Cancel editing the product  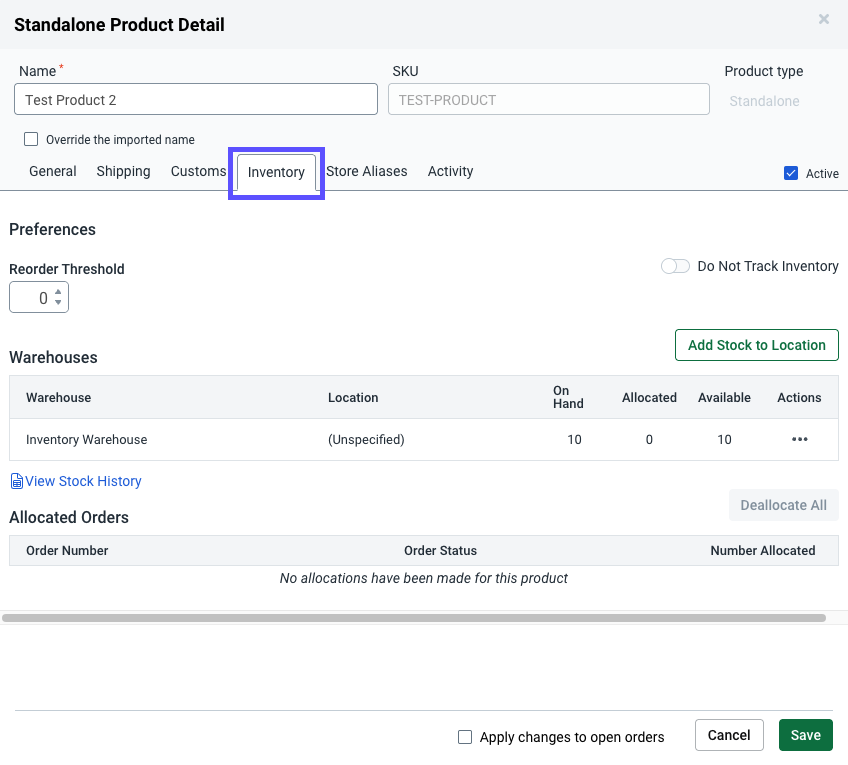(729, 735)
